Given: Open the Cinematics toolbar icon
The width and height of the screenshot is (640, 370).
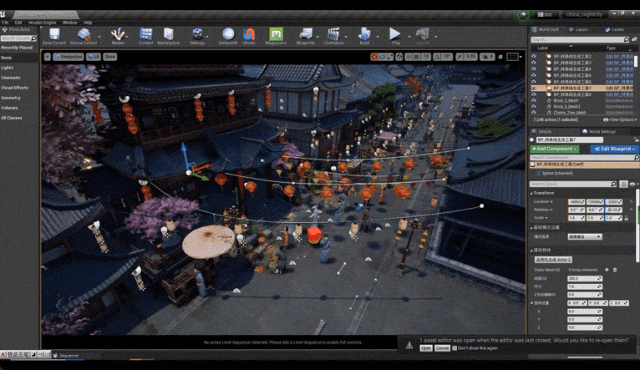Looking at the screenshot, I should pyautogui.click(x=333, y=34).
